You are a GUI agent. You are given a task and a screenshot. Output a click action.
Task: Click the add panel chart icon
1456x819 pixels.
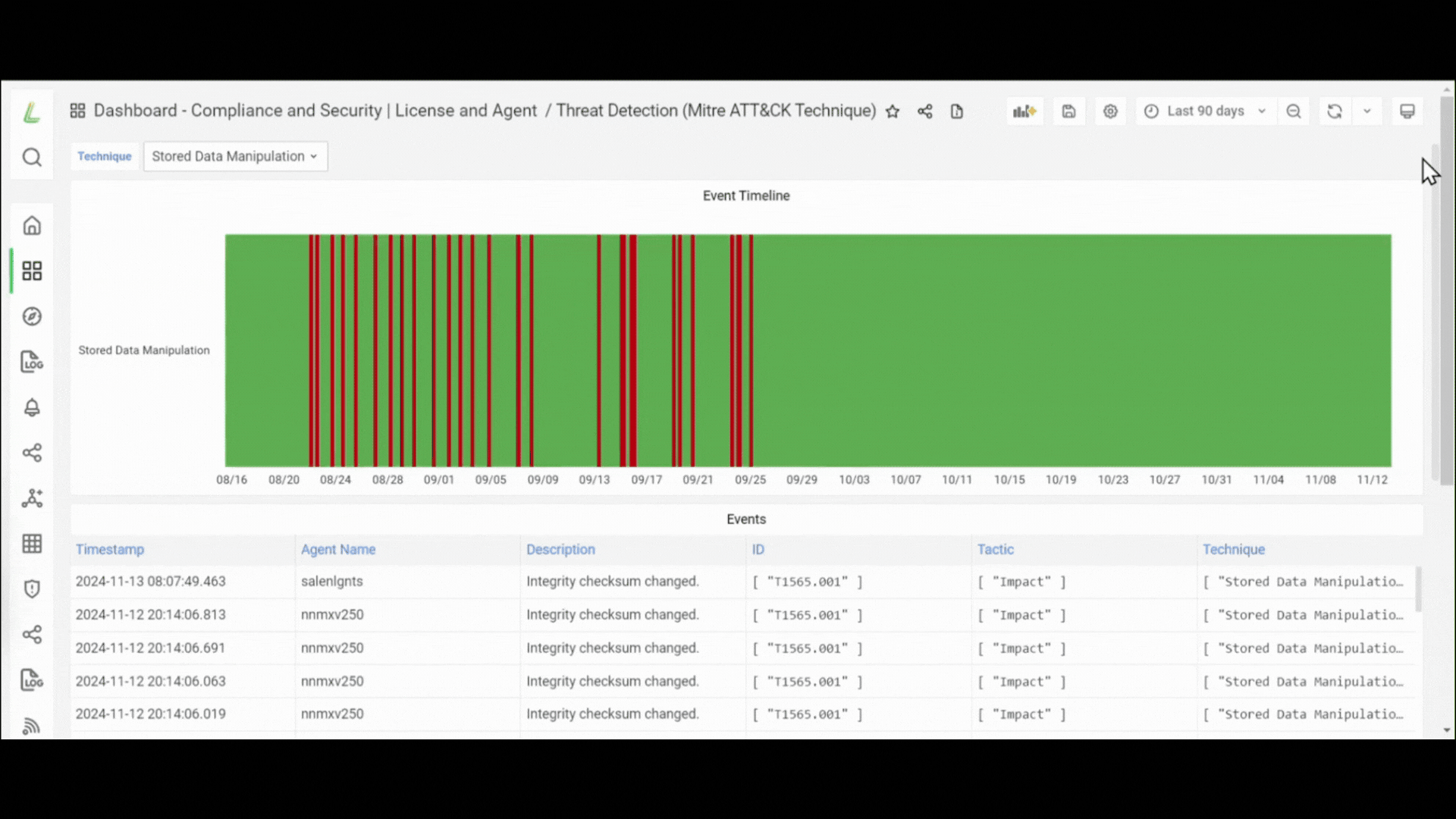1025,111
